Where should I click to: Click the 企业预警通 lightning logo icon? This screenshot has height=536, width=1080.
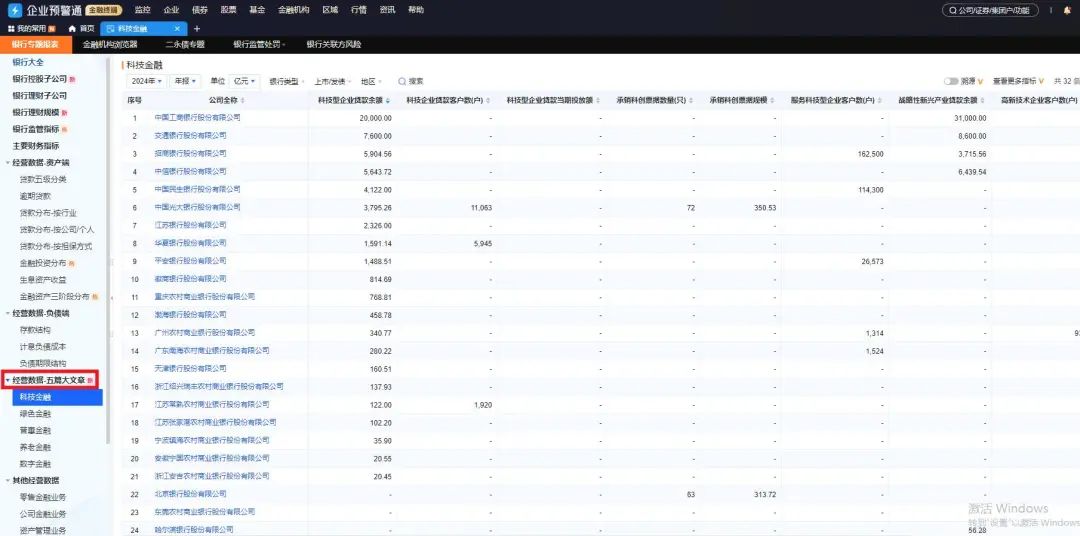pos(14,10)
